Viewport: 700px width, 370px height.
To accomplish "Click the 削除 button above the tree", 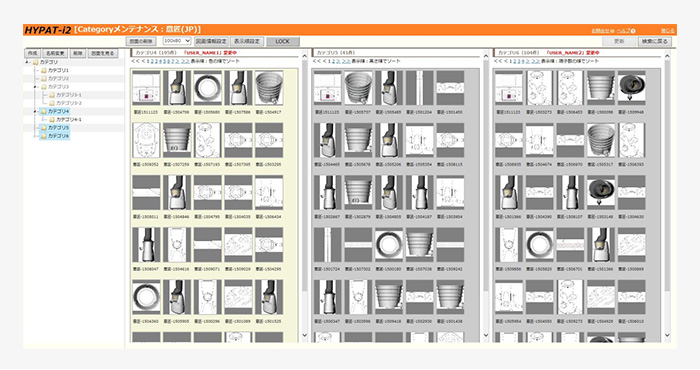I will click(x=78, y=53).
